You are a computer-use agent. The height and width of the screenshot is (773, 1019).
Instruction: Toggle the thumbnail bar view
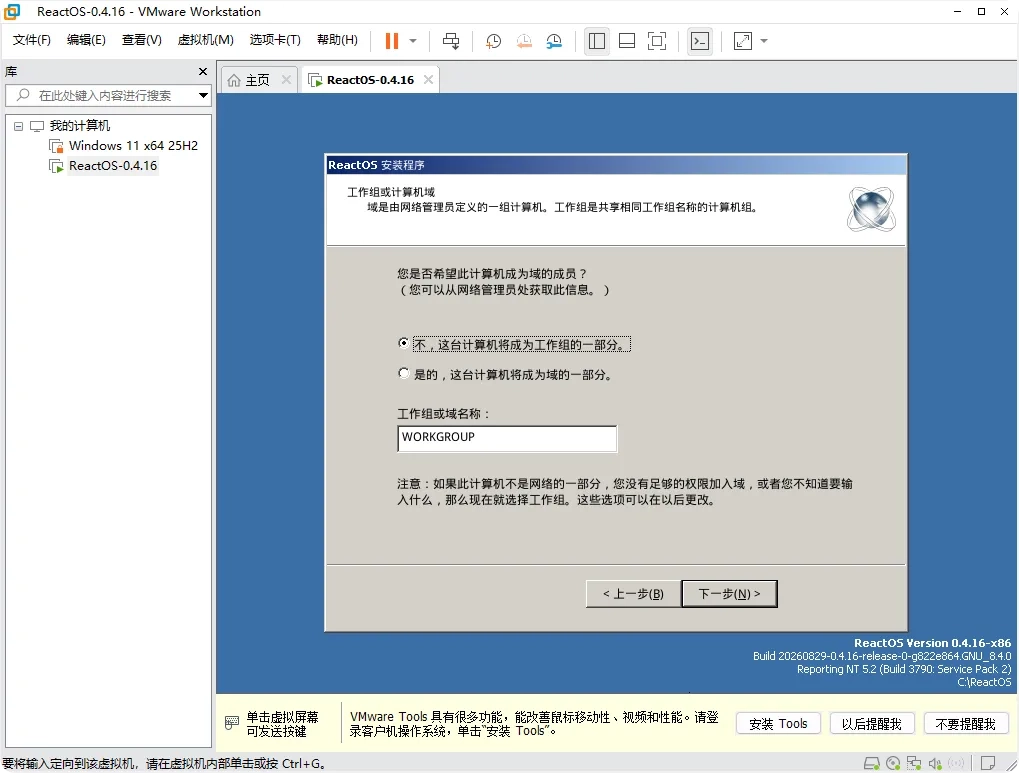click(x=626, y=41)
